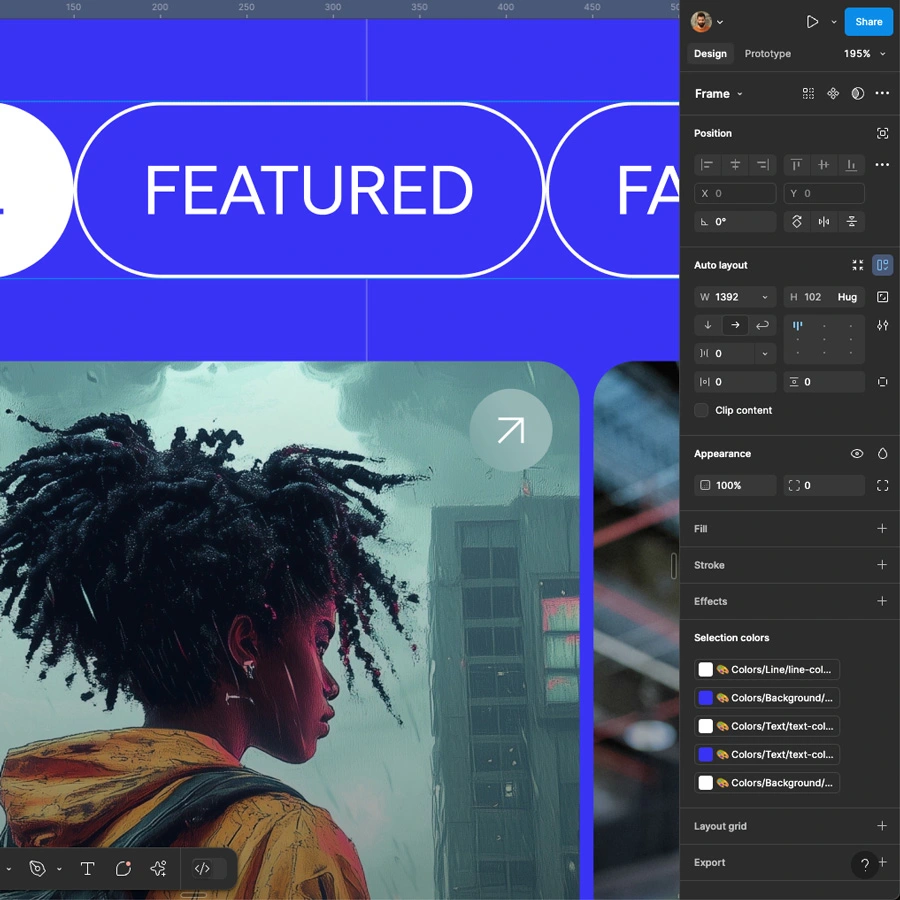Set auto layout direction to wrap
This screenshot has width=900, height=900.
[762, 325]
